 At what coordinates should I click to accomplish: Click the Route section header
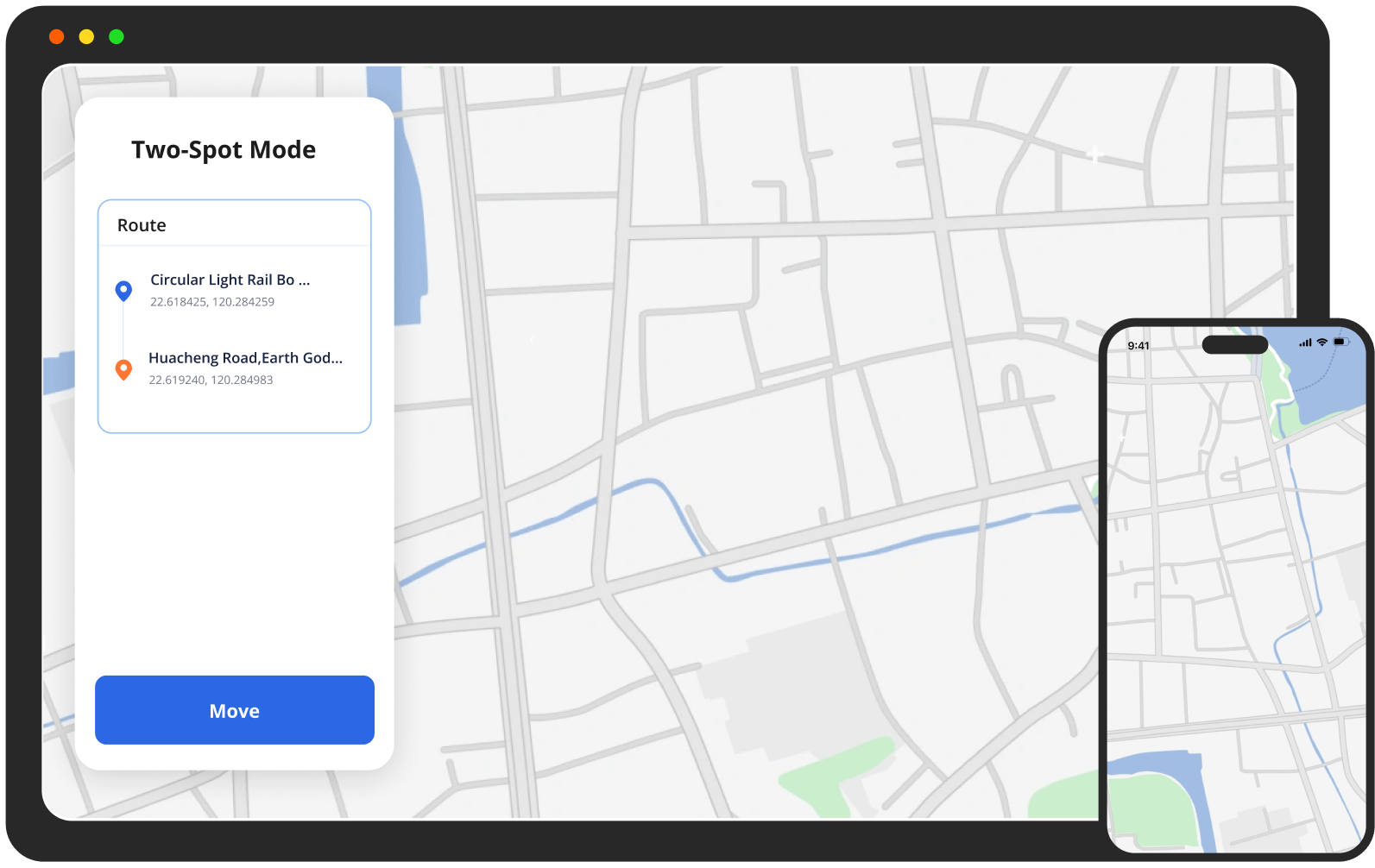pos(142,225)
